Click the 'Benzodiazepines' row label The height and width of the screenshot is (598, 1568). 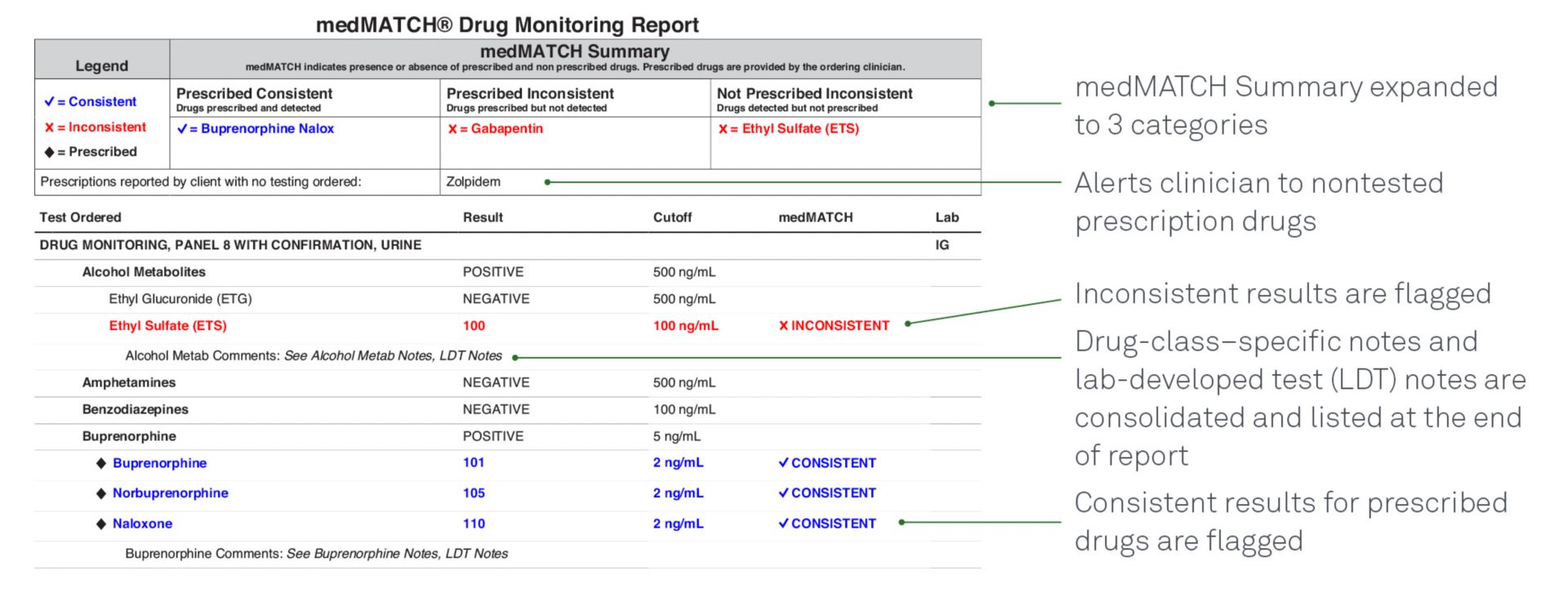click(x=136, y=408)
